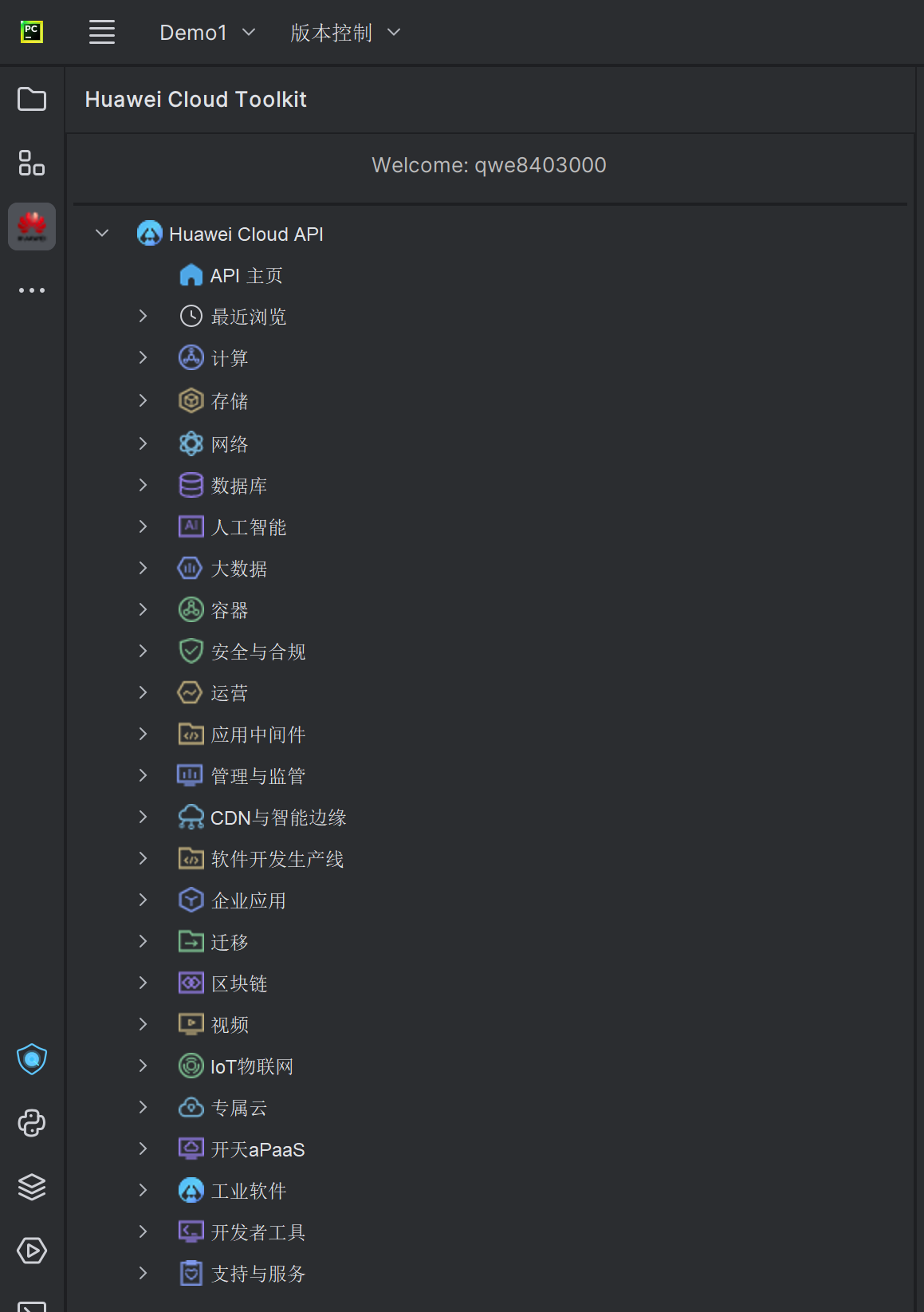This screenshot has height=1312, width=924.
Task: Click the cloud icon for CDN与智能边缘
Action: click(191, 818)
